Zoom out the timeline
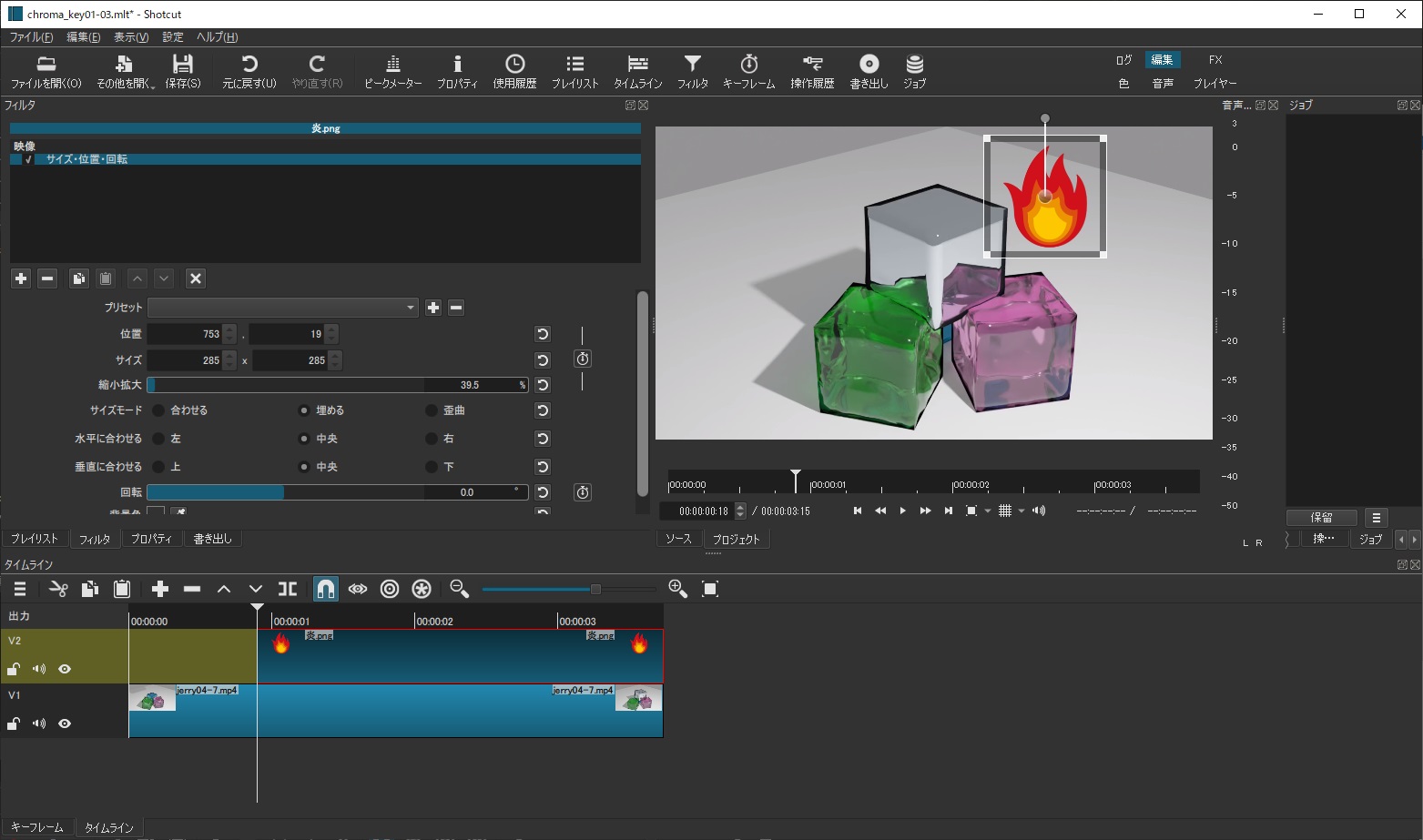The height and width of the screenshot is (840, 1423). point(460,589)
